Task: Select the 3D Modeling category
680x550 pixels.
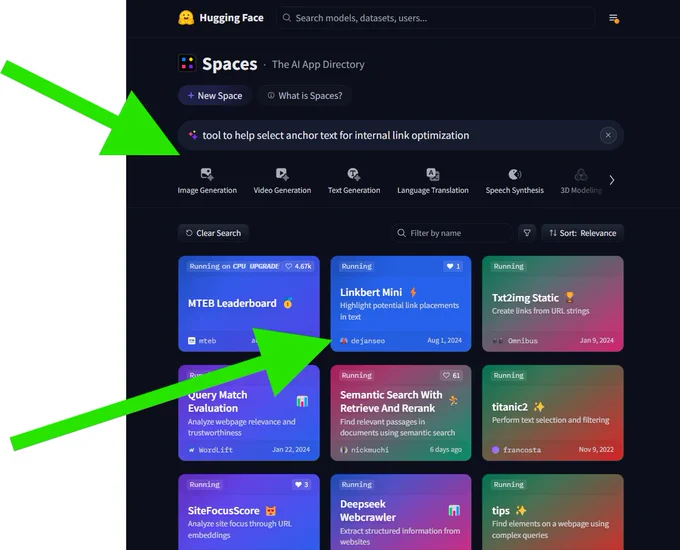Action: (581, 181)
